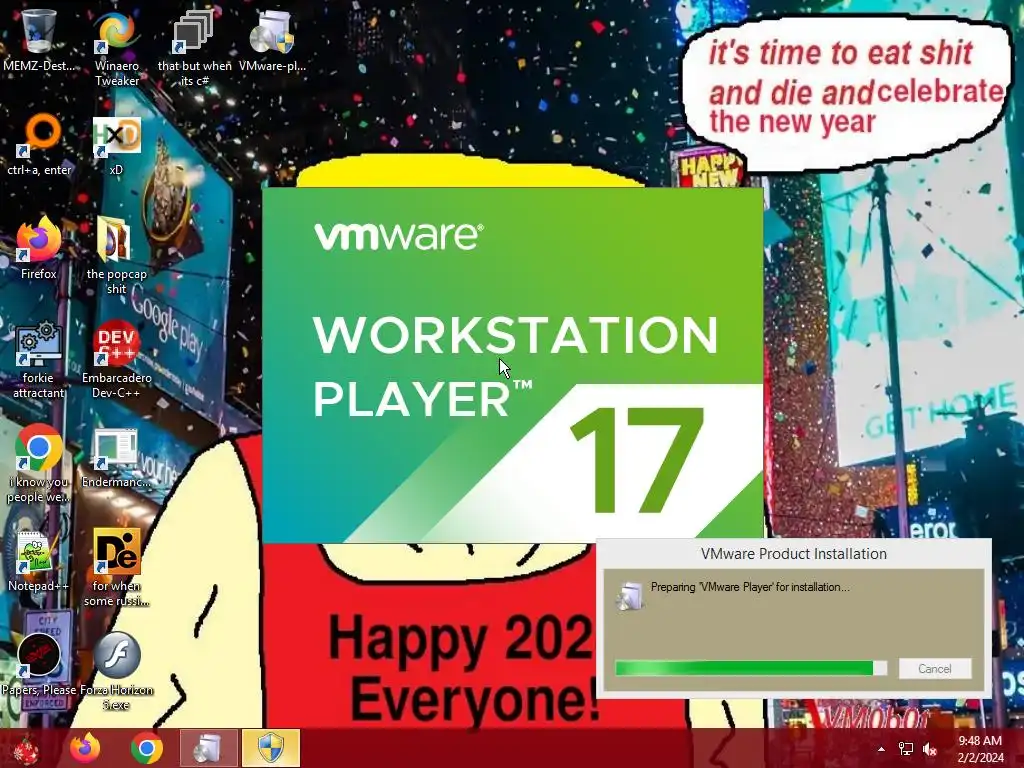This screenshot has height=768, width=1024.
Task: Launch the HxD desktop shortcut labeled xD
Action: [116, 144]
